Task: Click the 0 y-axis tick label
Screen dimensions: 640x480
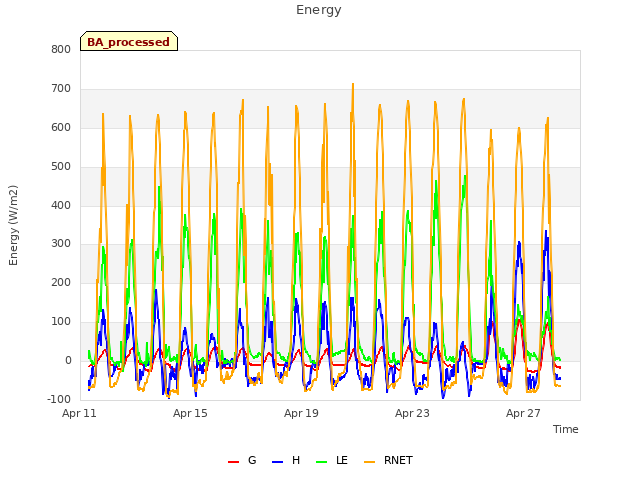Action: pyautogui.click(x=68, y=360)
